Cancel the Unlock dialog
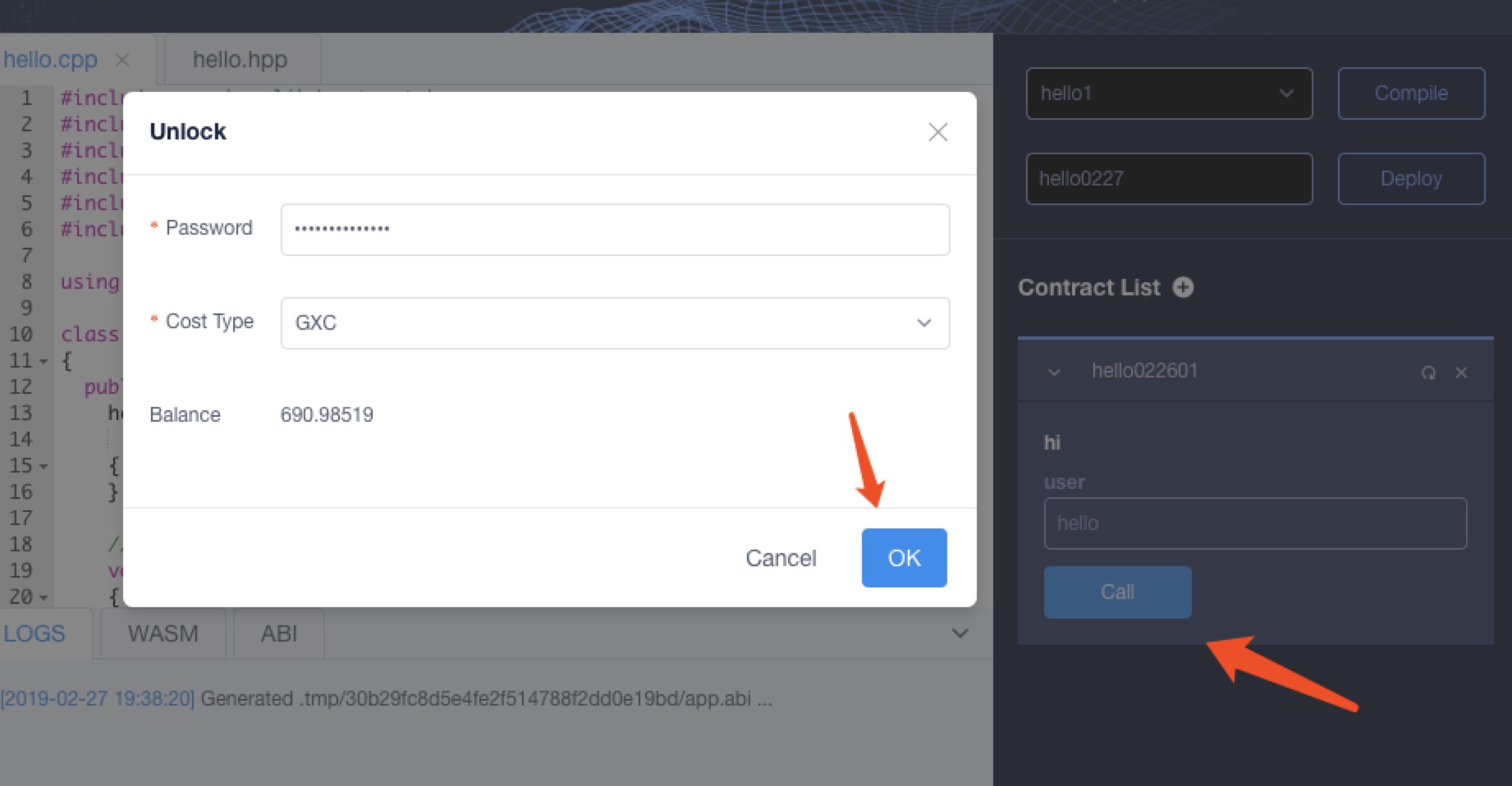 781,558
